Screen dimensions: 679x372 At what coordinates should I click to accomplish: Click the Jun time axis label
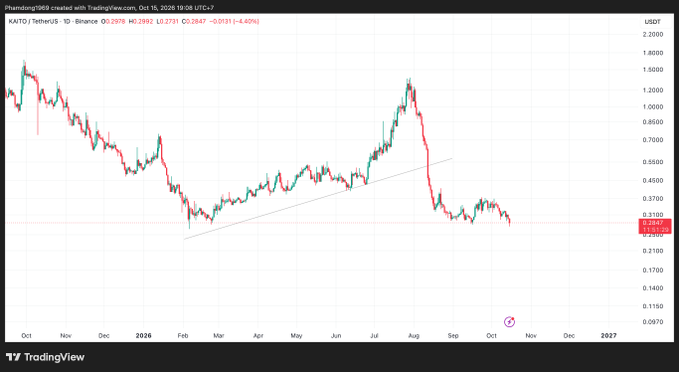click(x=336, y=336)
